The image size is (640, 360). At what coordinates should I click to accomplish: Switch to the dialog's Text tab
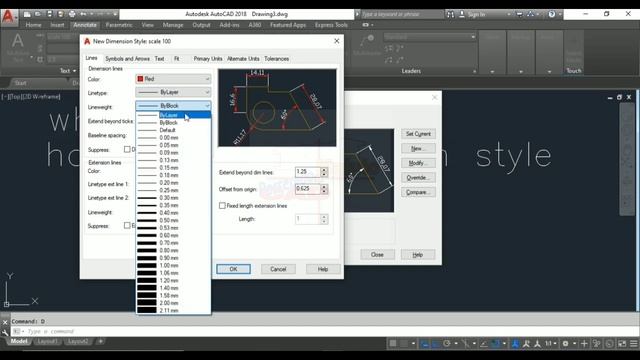159,59
